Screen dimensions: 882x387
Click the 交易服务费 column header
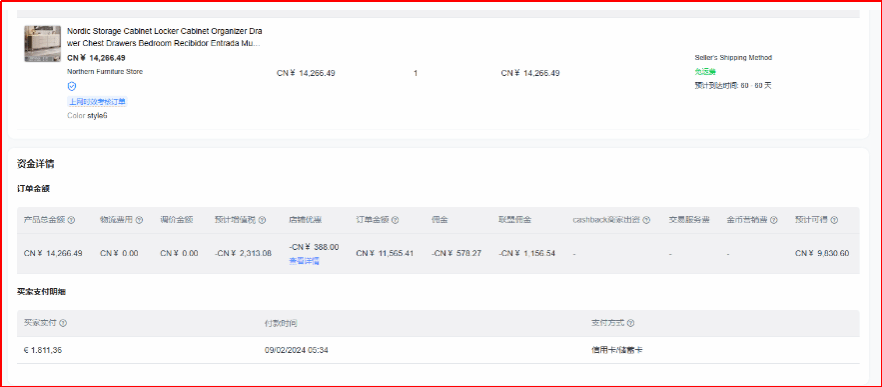pos(689,220)
